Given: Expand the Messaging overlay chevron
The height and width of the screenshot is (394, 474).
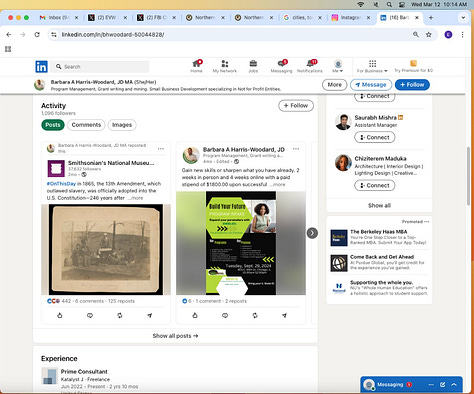Looking at the screenshot, I should point(454,385).
